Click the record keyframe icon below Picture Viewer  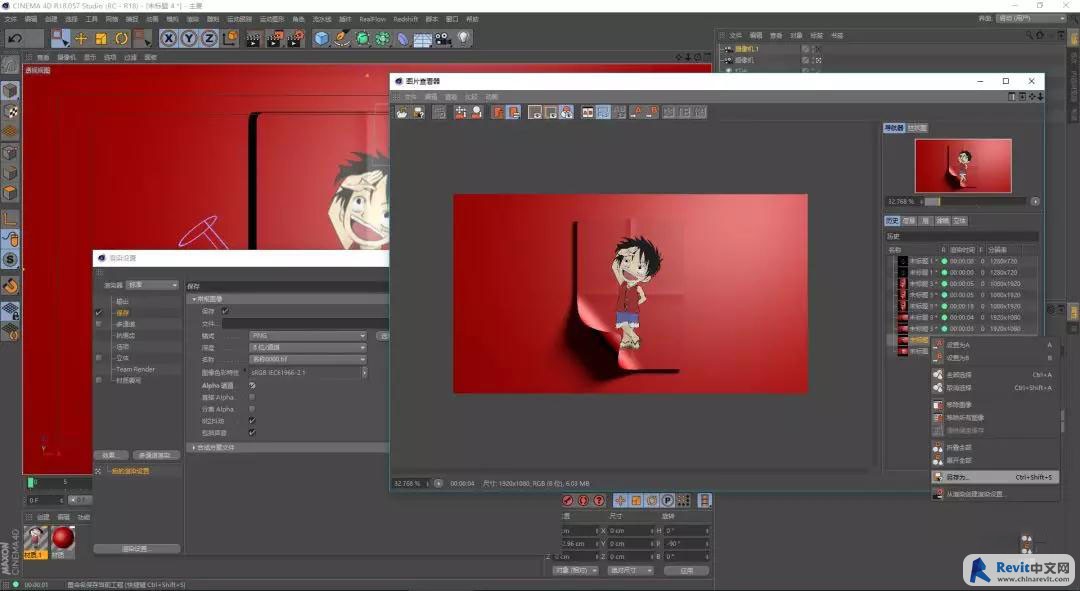[x=568, y=501]
